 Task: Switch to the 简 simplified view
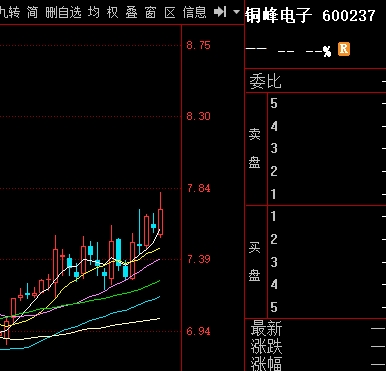pyautogui.click(x=32, y=13)
